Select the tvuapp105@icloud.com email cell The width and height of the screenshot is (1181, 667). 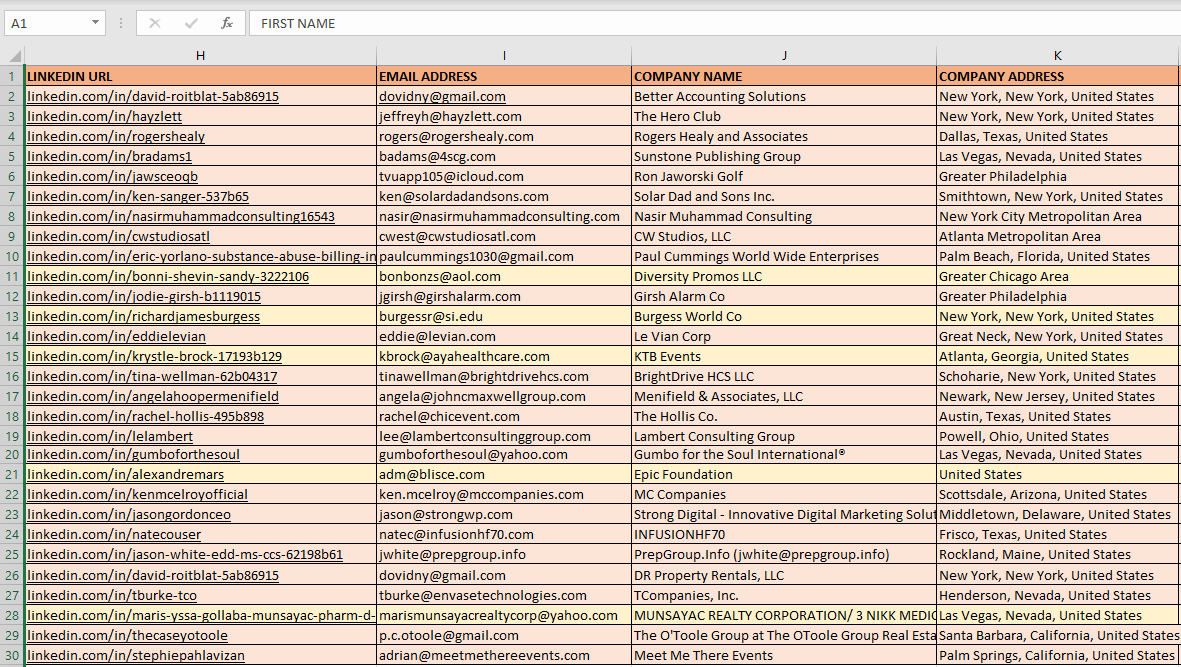[x=504, y=176]
